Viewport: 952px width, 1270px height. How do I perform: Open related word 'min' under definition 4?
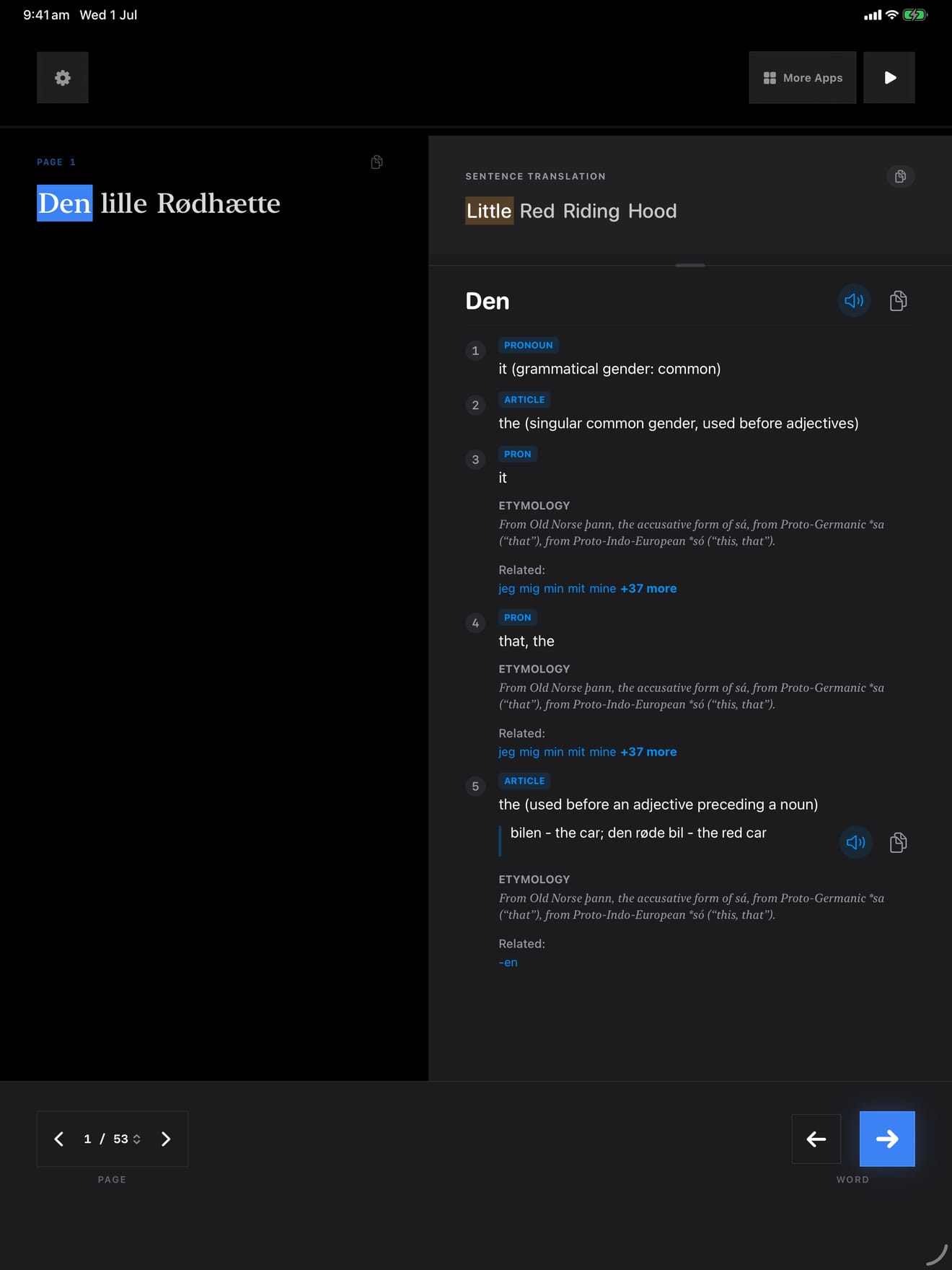tap(554, 751)
